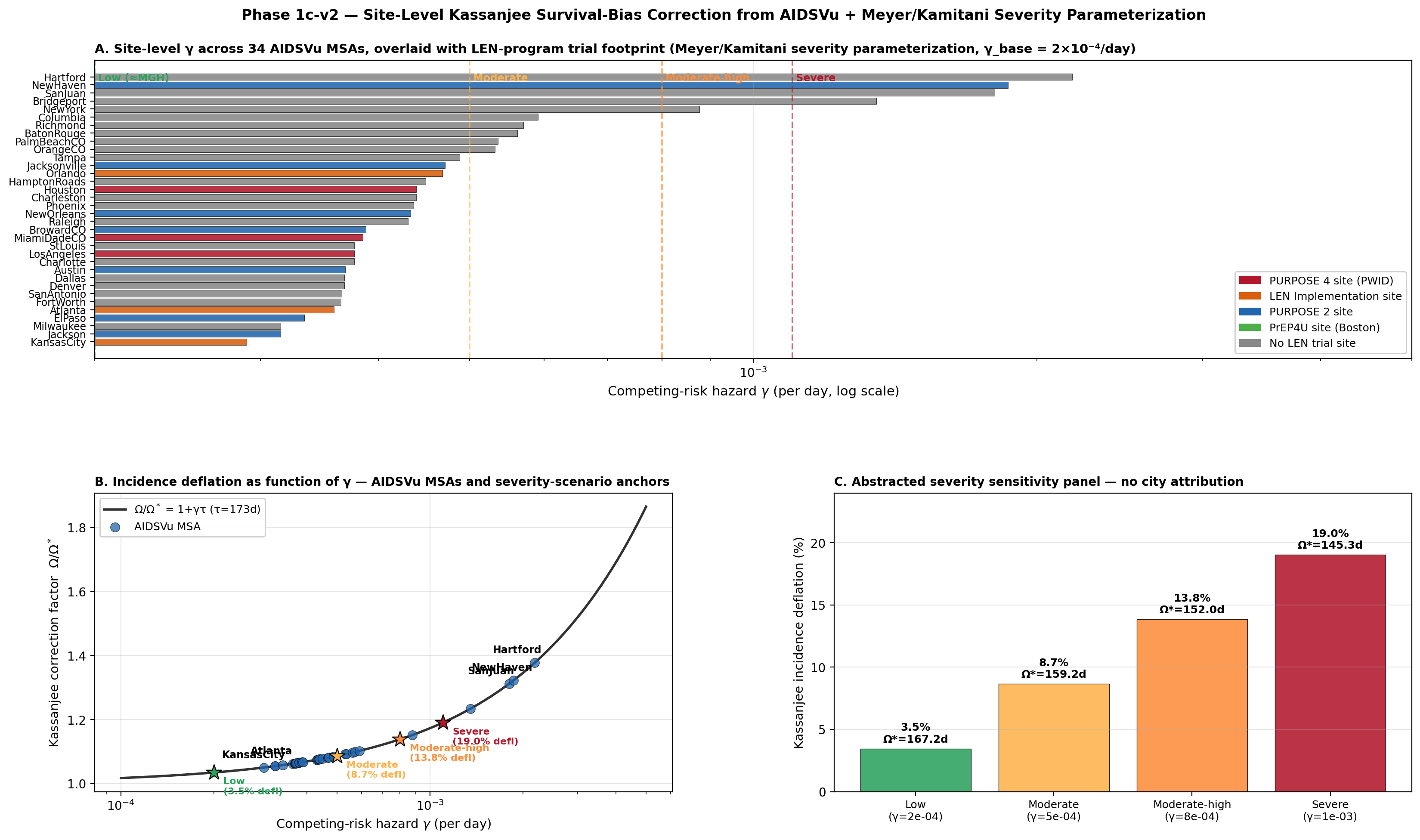The height and width of the screenshot is (840, 1420).
Task: Click the Columbia y-axis label in panel A
Action: click(x=62, y=118)
